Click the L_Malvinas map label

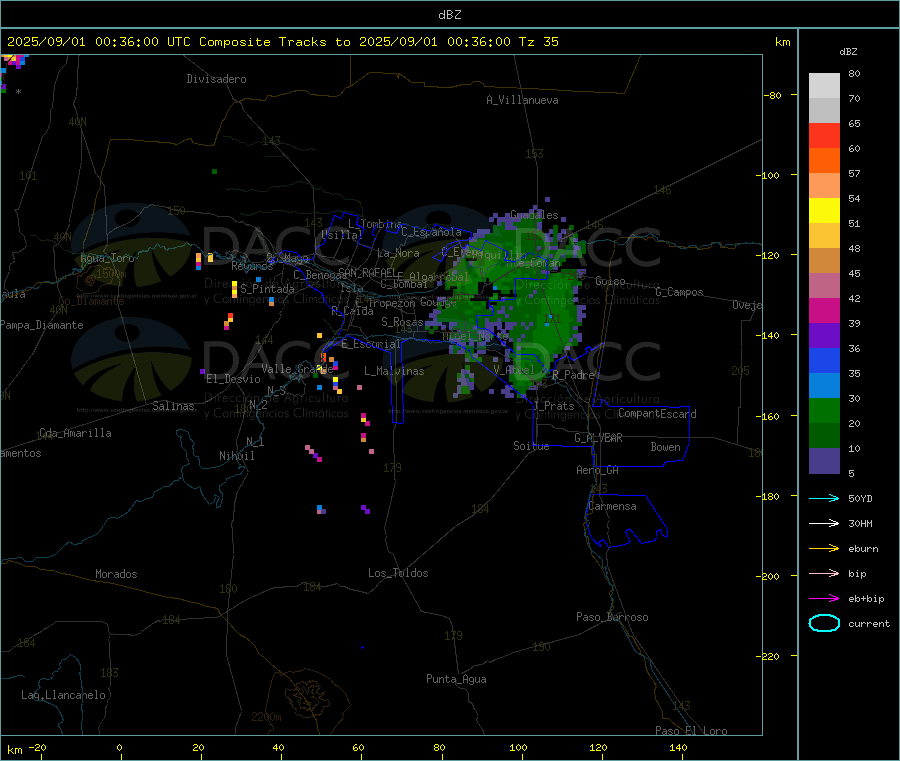394,371
